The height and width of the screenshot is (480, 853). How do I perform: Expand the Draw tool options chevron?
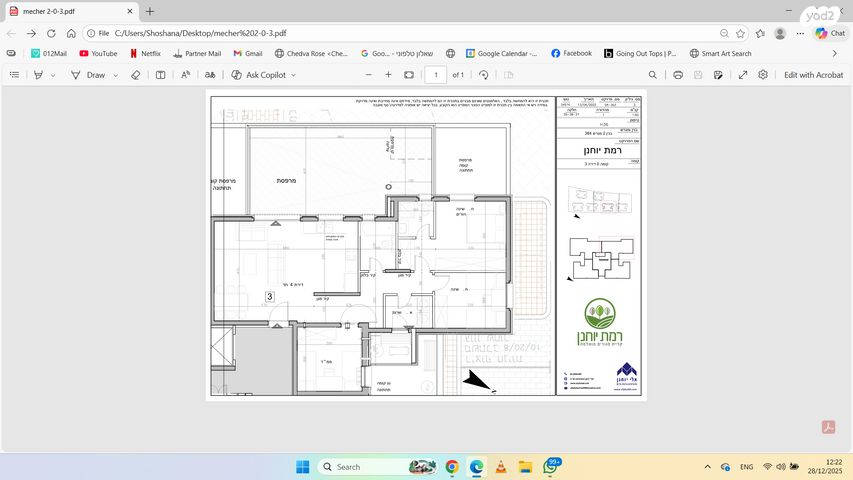[115, 75]
